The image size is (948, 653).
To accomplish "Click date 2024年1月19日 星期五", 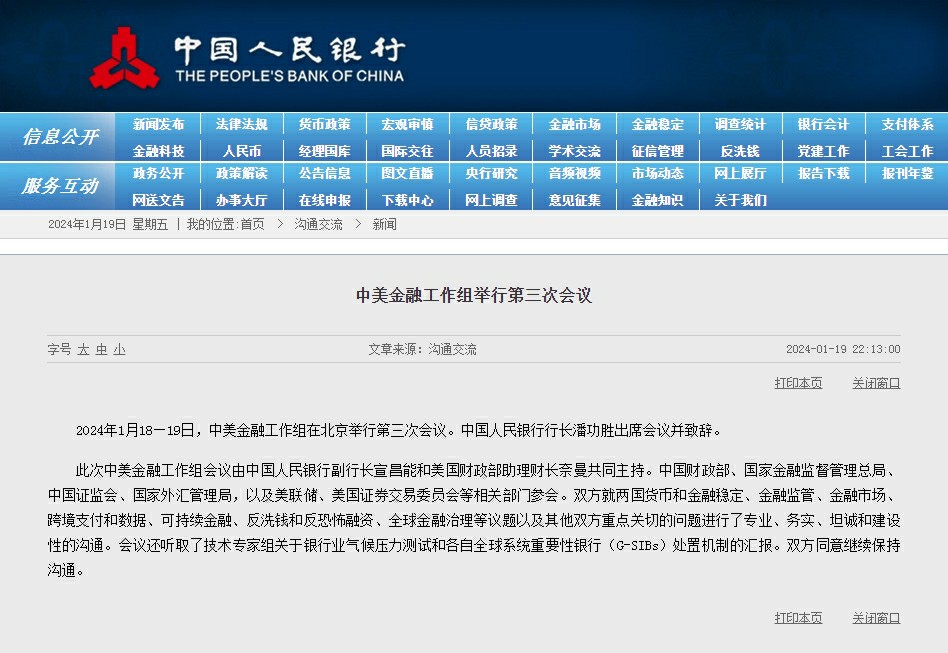I will 108,224.
